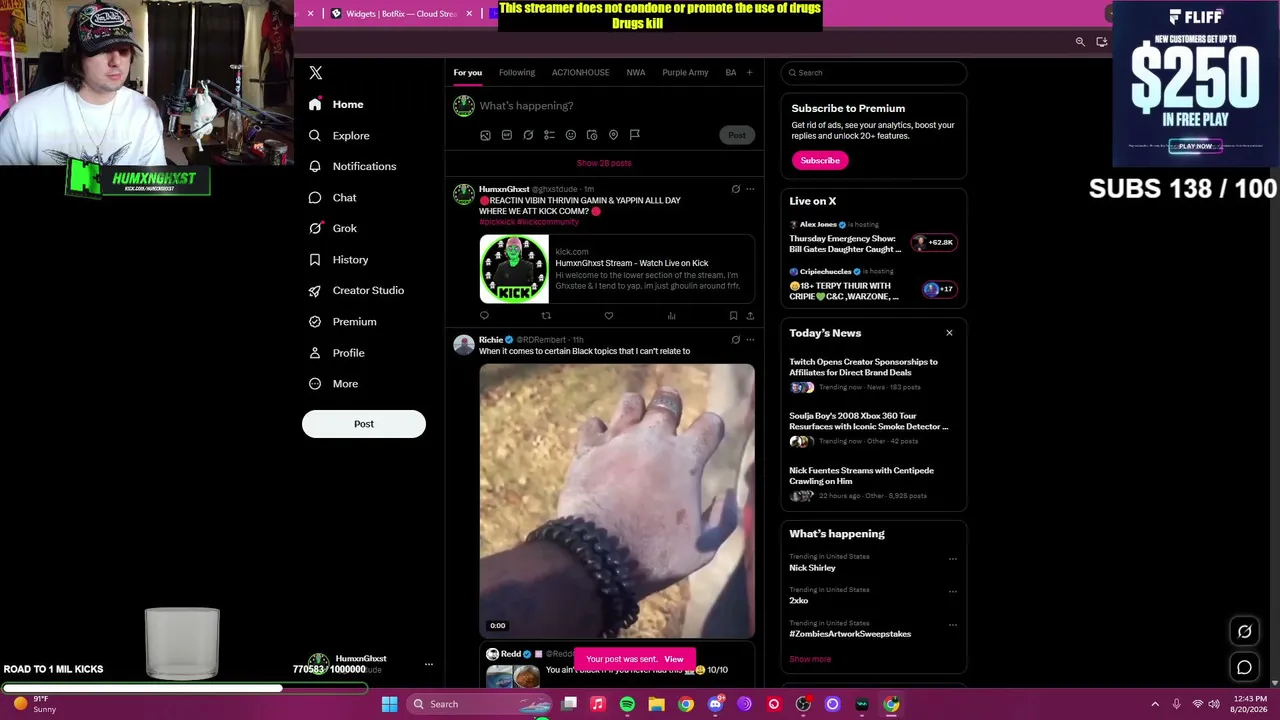This screenshot has height=720, width=1280.
Task: Click the X logo in the sidebar
Action: [316, 73]
